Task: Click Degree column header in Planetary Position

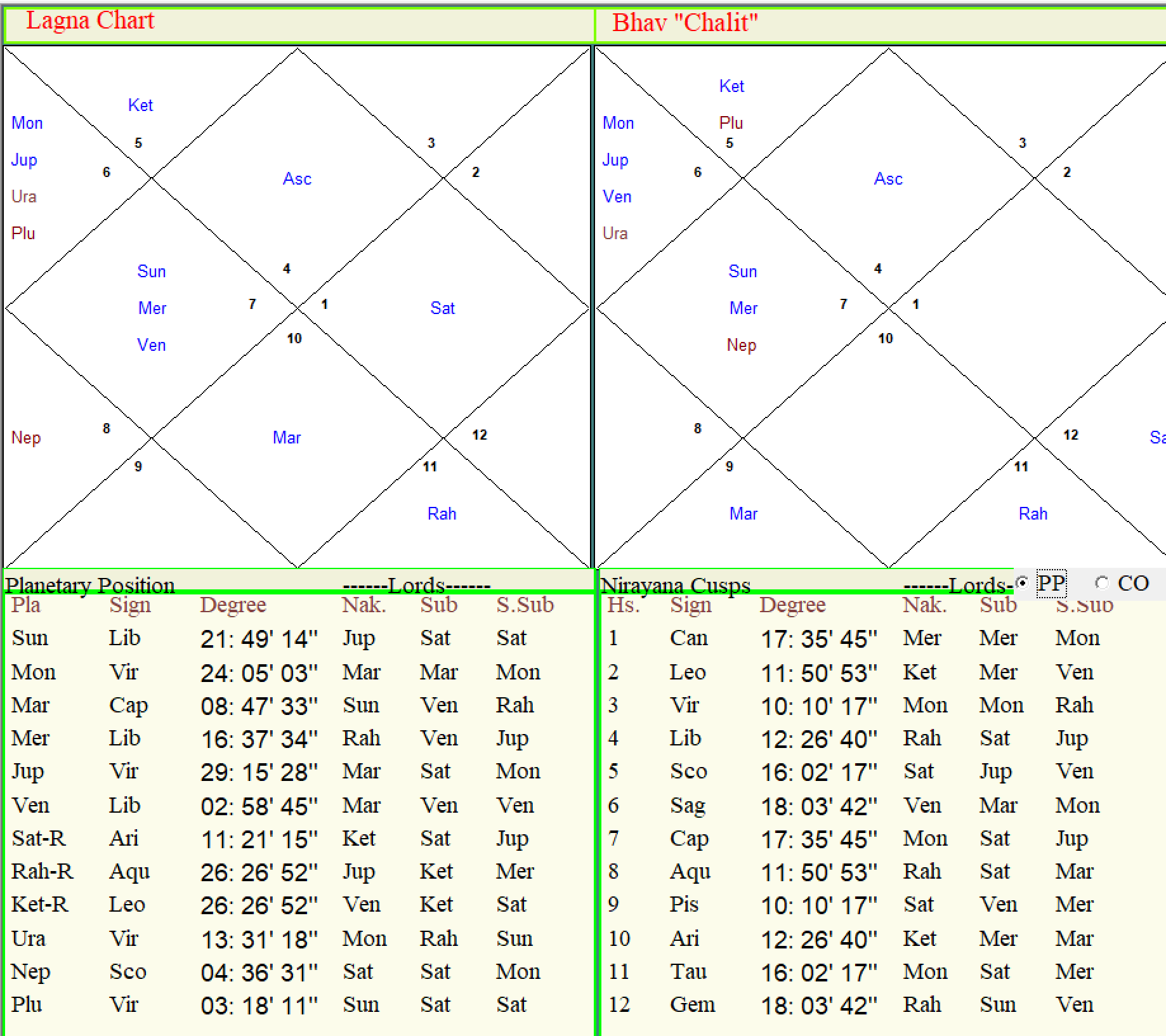Action: pyautogui.click(x=233, y=605)
